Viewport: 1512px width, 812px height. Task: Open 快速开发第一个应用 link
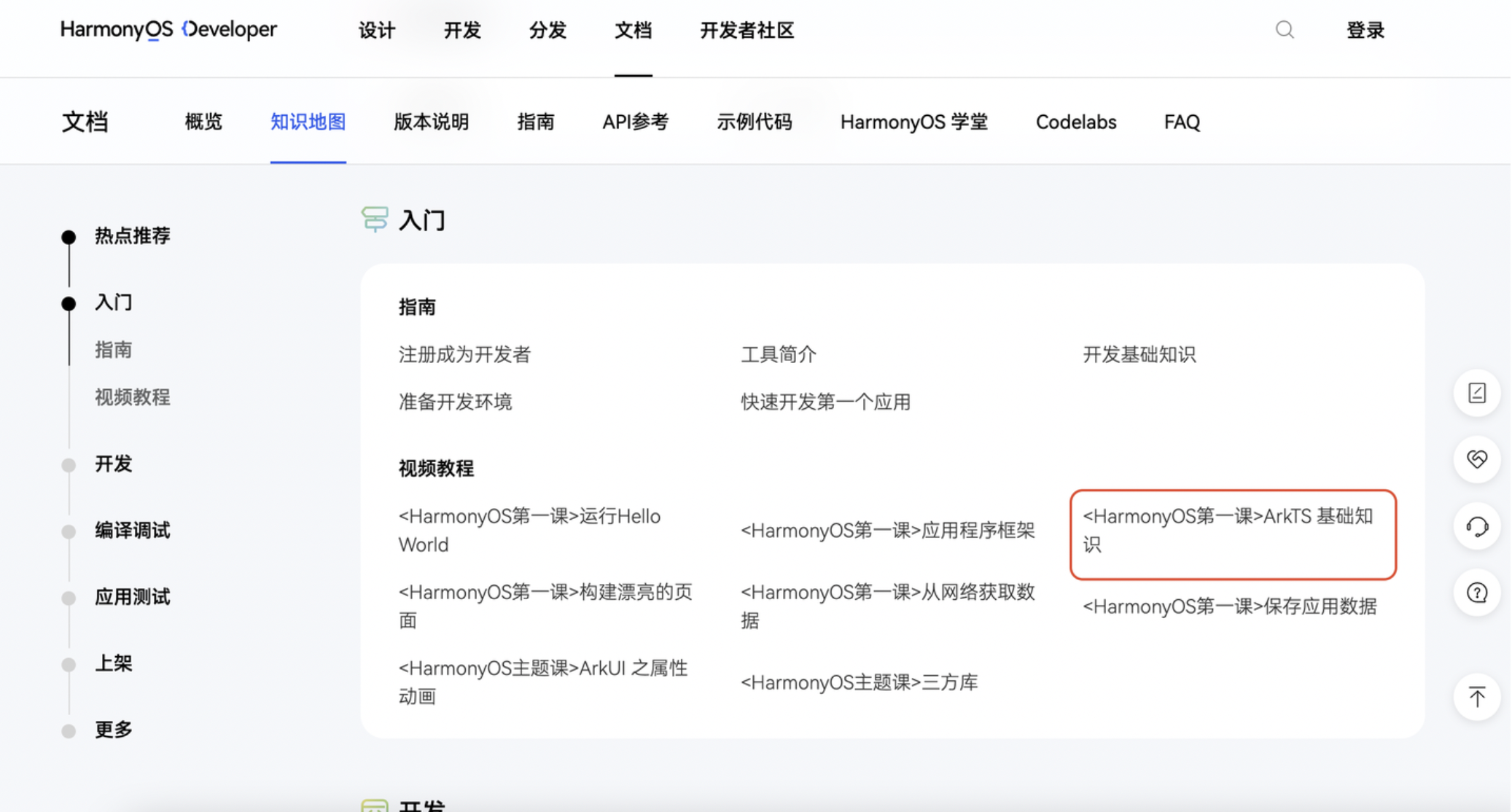click(x=825, y=402)
